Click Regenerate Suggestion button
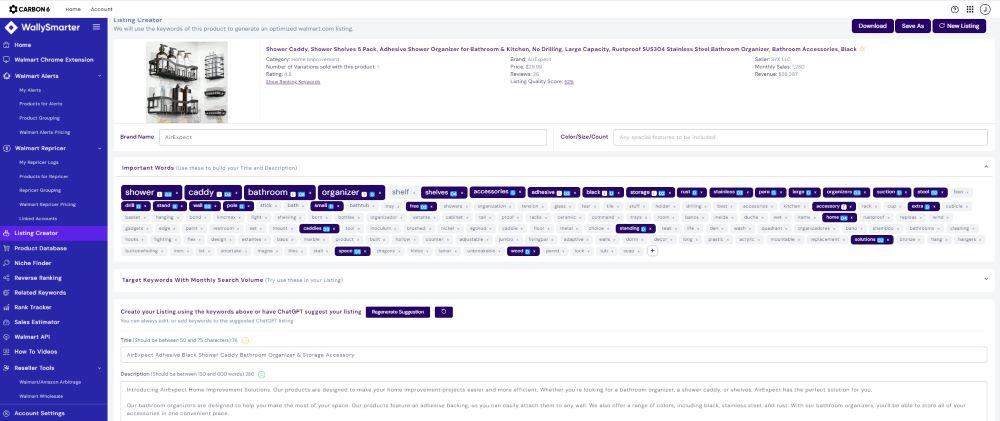Screen dimensions: 1000x421 pyautogui.click(x=398, y=312)
